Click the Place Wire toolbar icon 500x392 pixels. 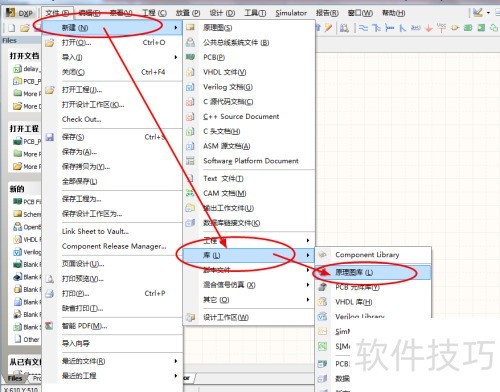(x=363, y=28)
